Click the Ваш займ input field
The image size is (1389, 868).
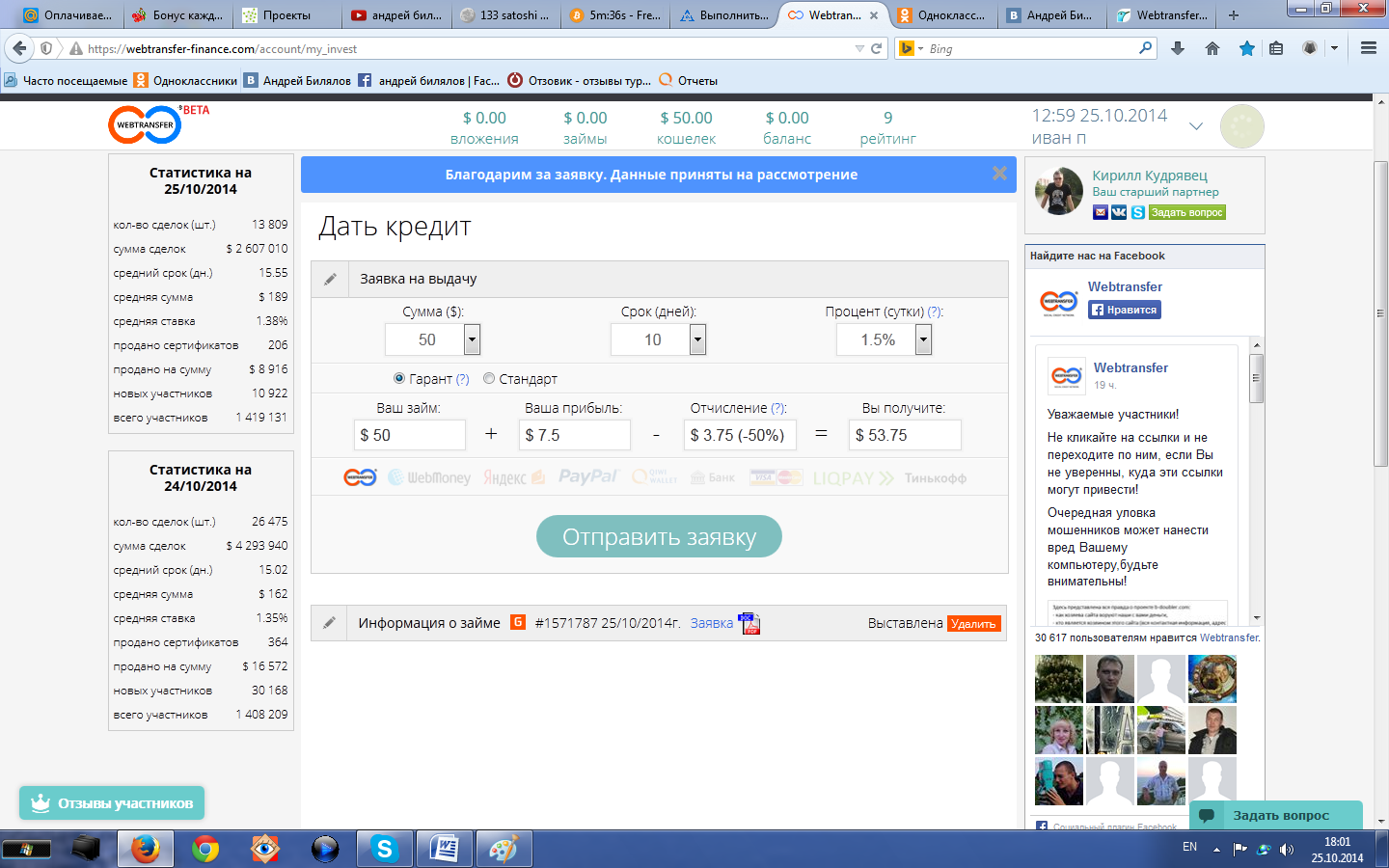coord(410,435)
